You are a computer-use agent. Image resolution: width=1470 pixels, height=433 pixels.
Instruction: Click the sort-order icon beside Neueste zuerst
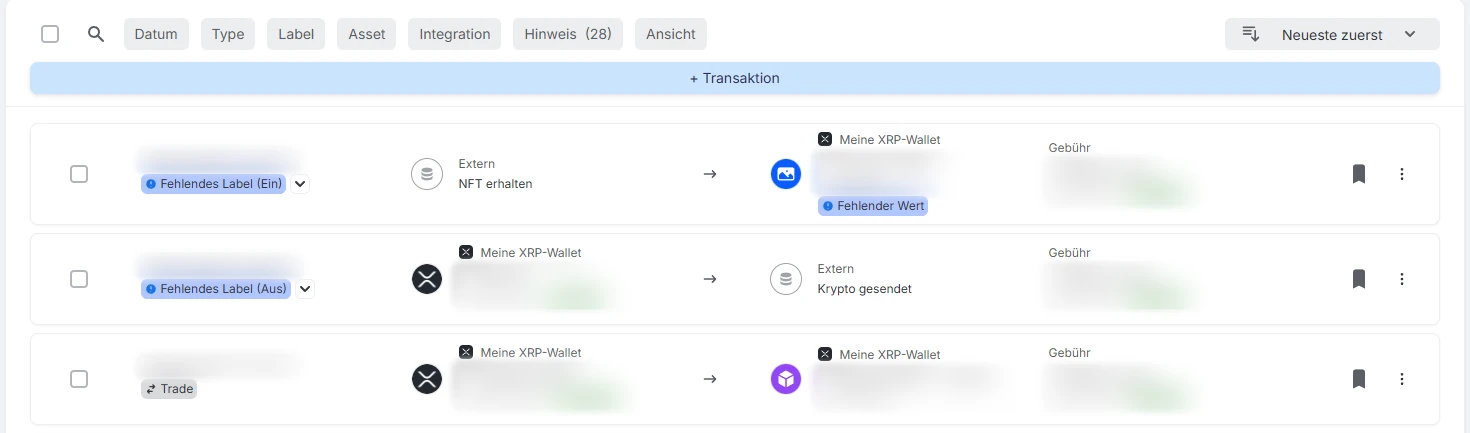tap(1250, 34)
